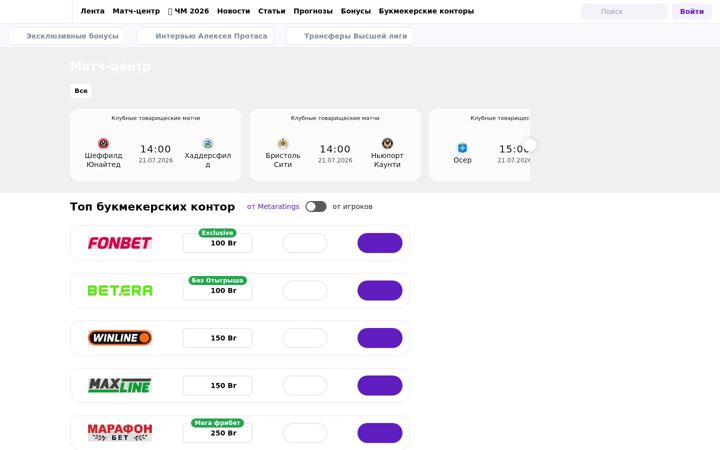Click the white pill button in Марафон Бет row
The height and width of the screenshot is (450, 720).
click(305, 433)
